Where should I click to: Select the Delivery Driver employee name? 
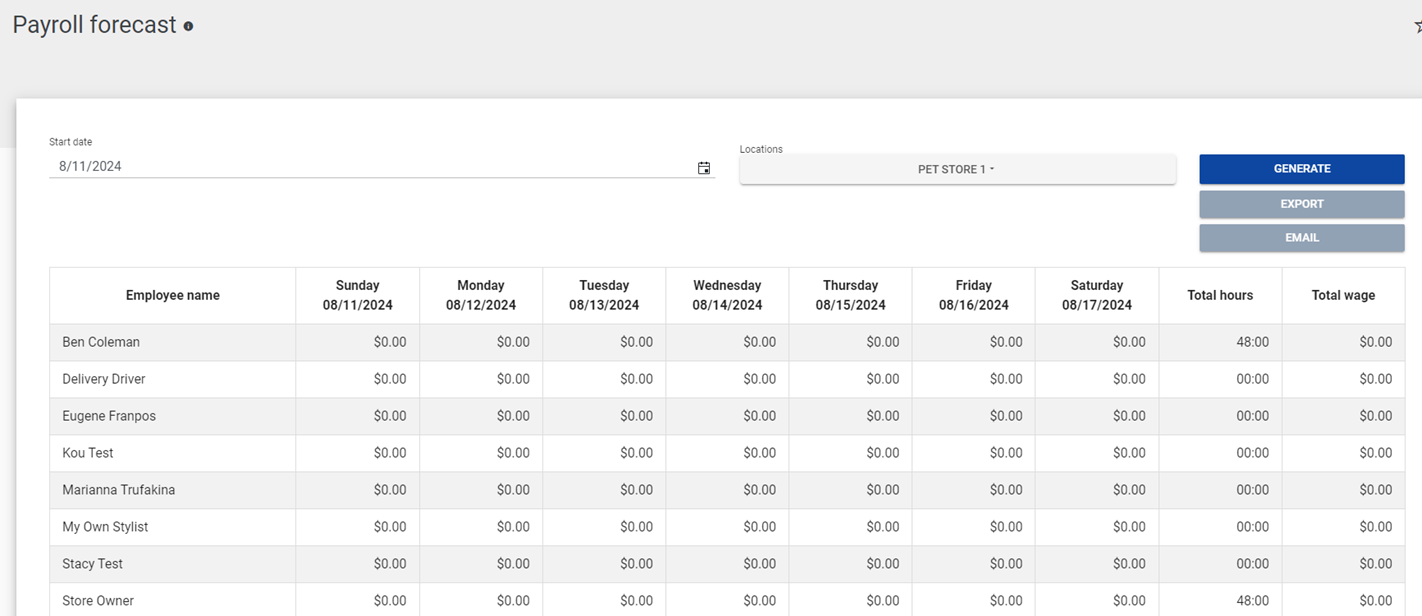[x=104, y=379]
